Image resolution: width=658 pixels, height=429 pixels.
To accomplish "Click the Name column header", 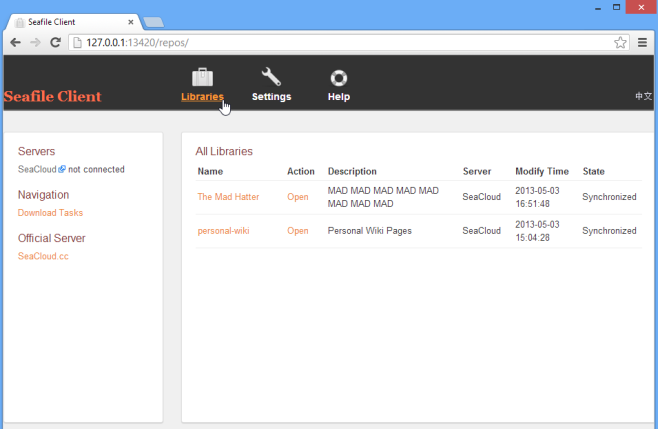I will 210,171.
